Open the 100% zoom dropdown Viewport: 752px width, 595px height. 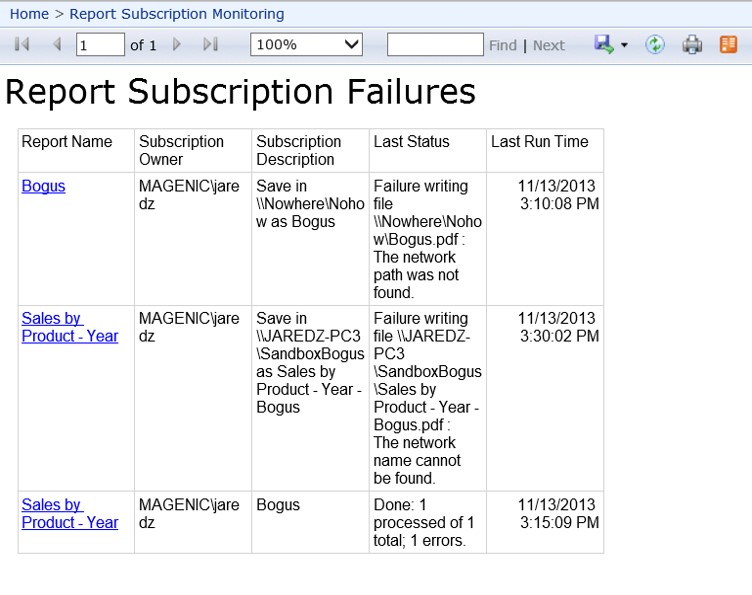306,45
